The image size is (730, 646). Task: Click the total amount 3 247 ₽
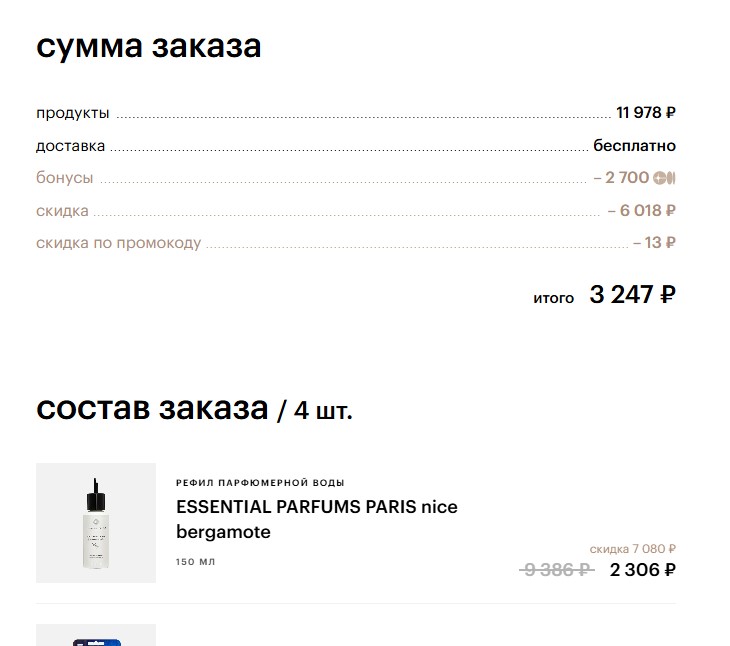tap(632, 295)
